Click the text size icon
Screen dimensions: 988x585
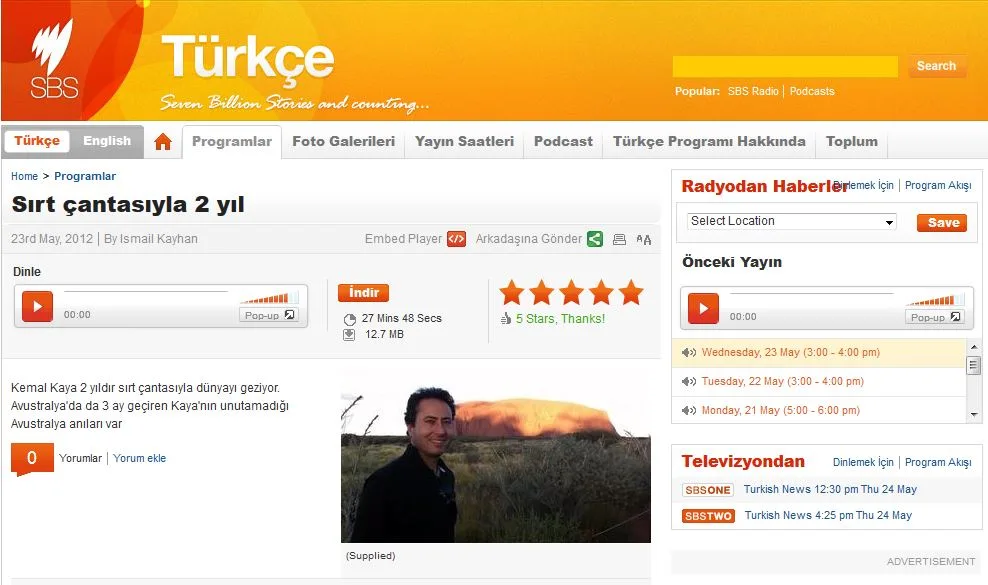[643, 239]
